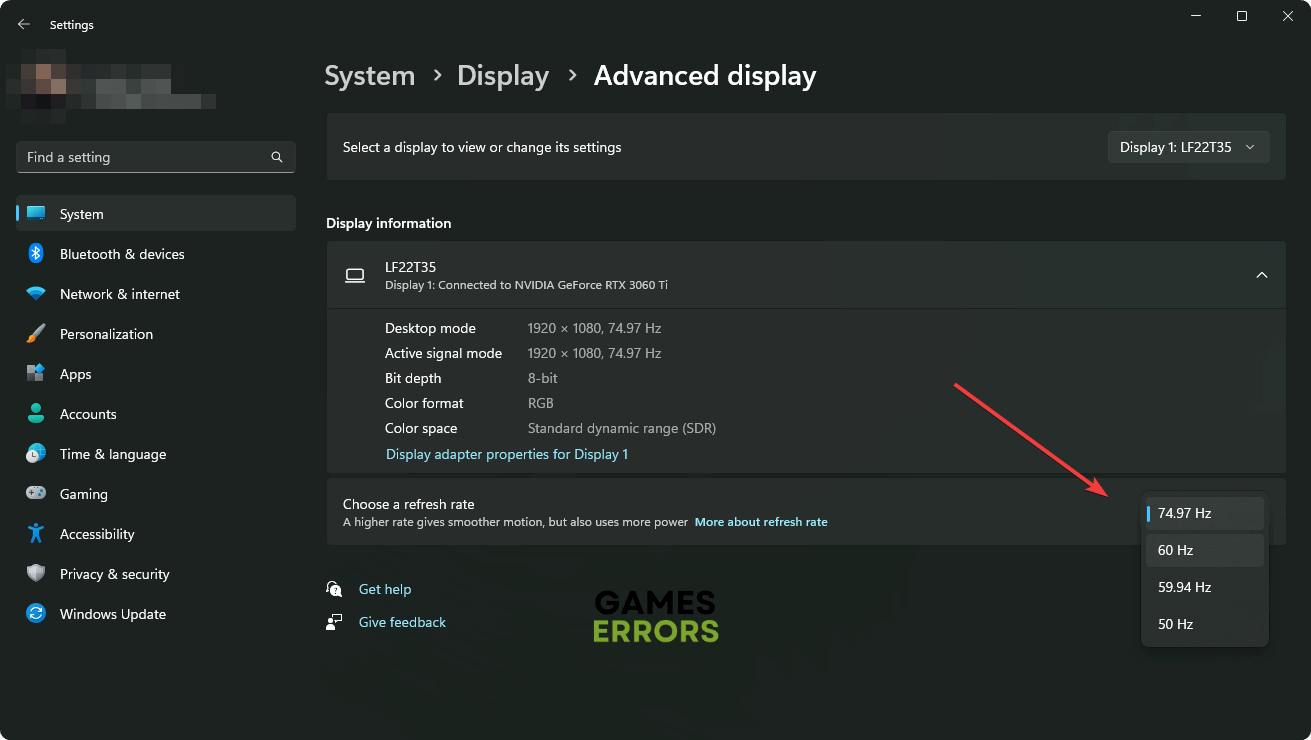Collapse the LF22T35 display information panel

point(1261,274)
